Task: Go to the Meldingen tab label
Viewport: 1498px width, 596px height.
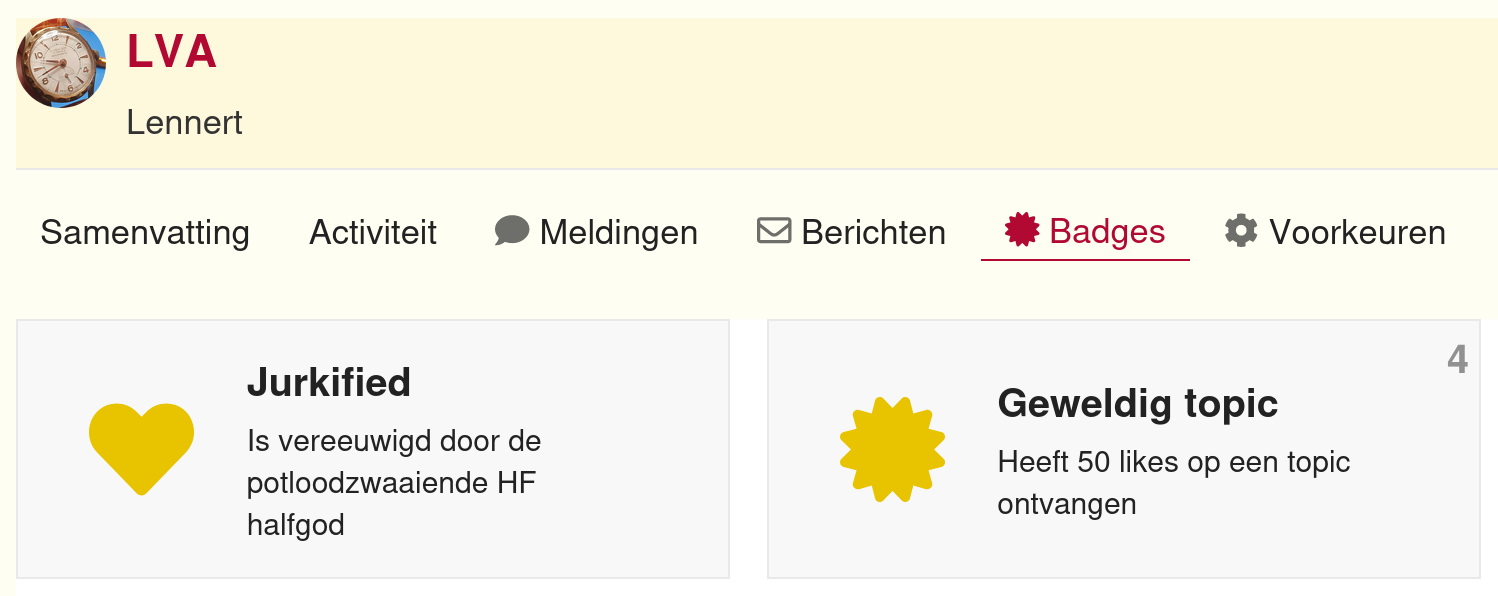Action: pyautogui.click(x=619, y=232)
